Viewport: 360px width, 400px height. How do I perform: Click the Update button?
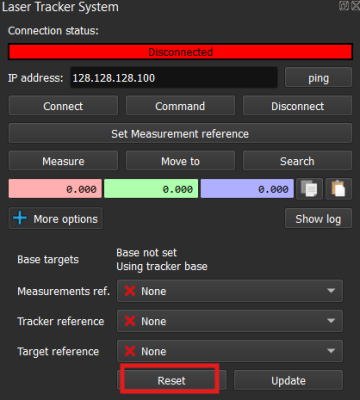[288, 380]
